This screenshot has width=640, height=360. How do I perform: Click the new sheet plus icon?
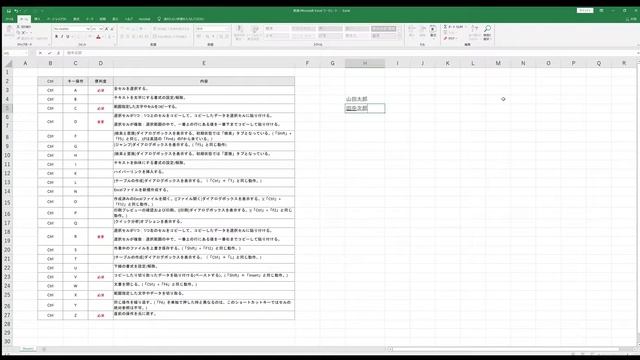(x=44, y=349)
